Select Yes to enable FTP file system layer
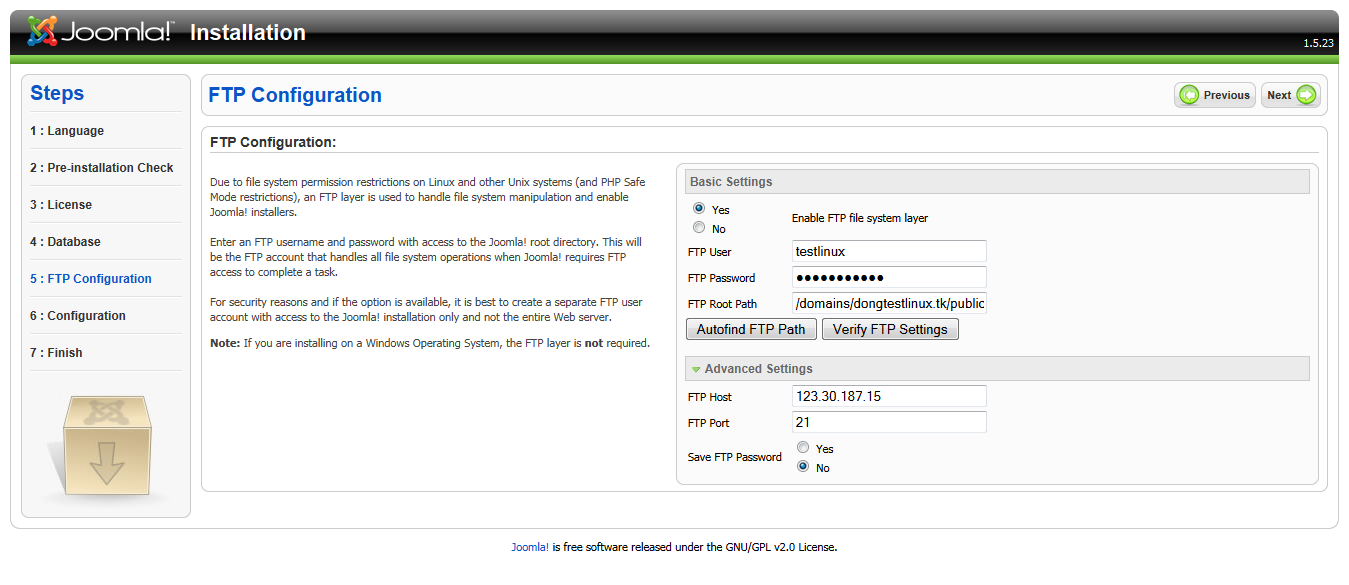This screenshot has width=1349, height=585. tap(699, 209)
